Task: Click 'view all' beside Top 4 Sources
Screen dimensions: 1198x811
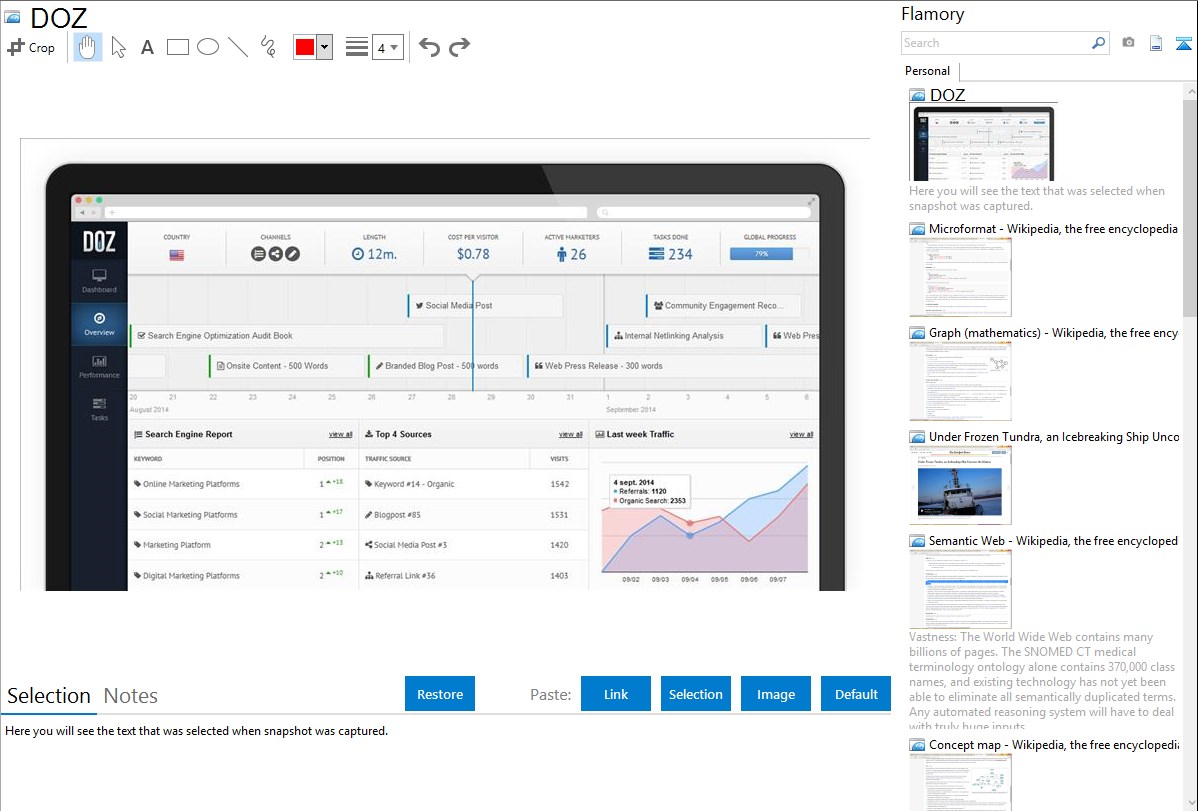Action: click(x=571, y=434)
